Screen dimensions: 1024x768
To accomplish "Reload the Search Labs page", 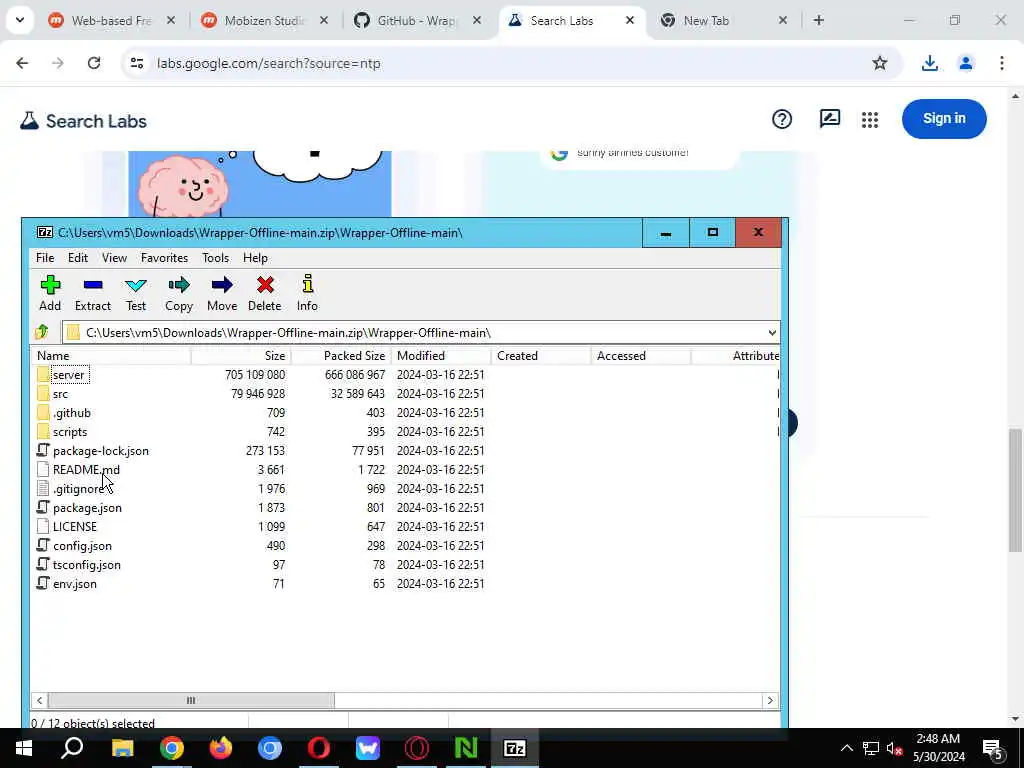I will pyautogui.click(x=94, y=63).
